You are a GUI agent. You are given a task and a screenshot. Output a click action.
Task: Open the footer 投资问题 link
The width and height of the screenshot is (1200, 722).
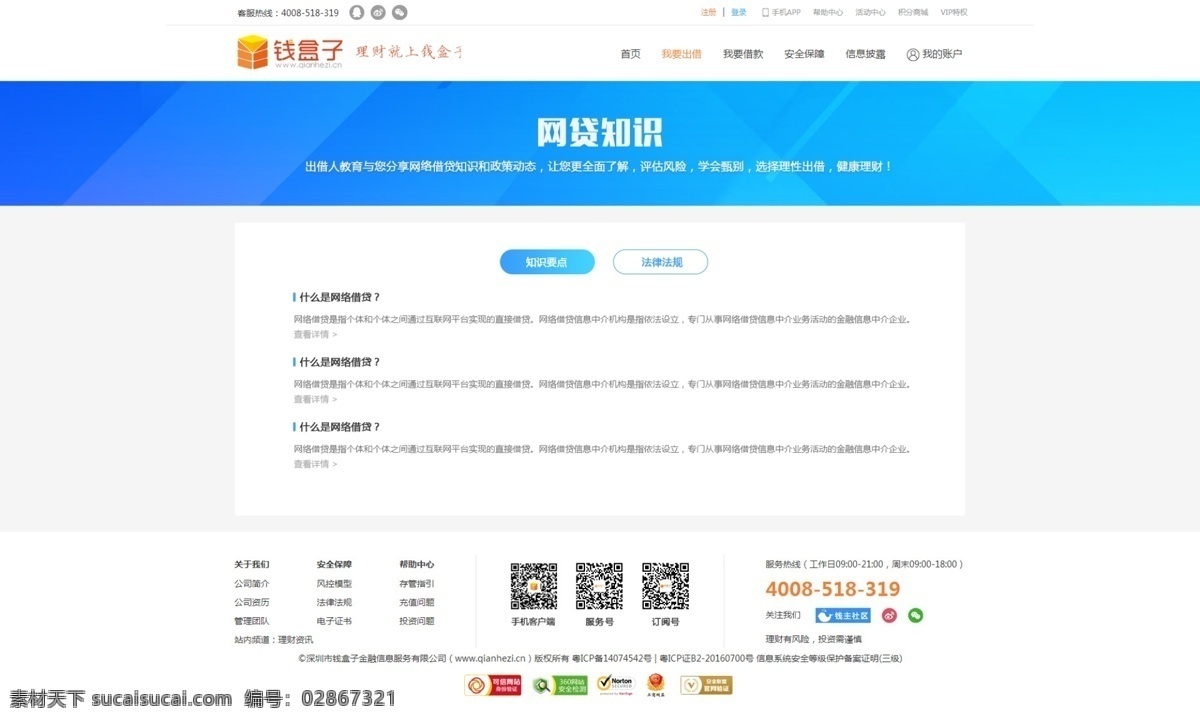pyautogui.click(x=417, y=621)
